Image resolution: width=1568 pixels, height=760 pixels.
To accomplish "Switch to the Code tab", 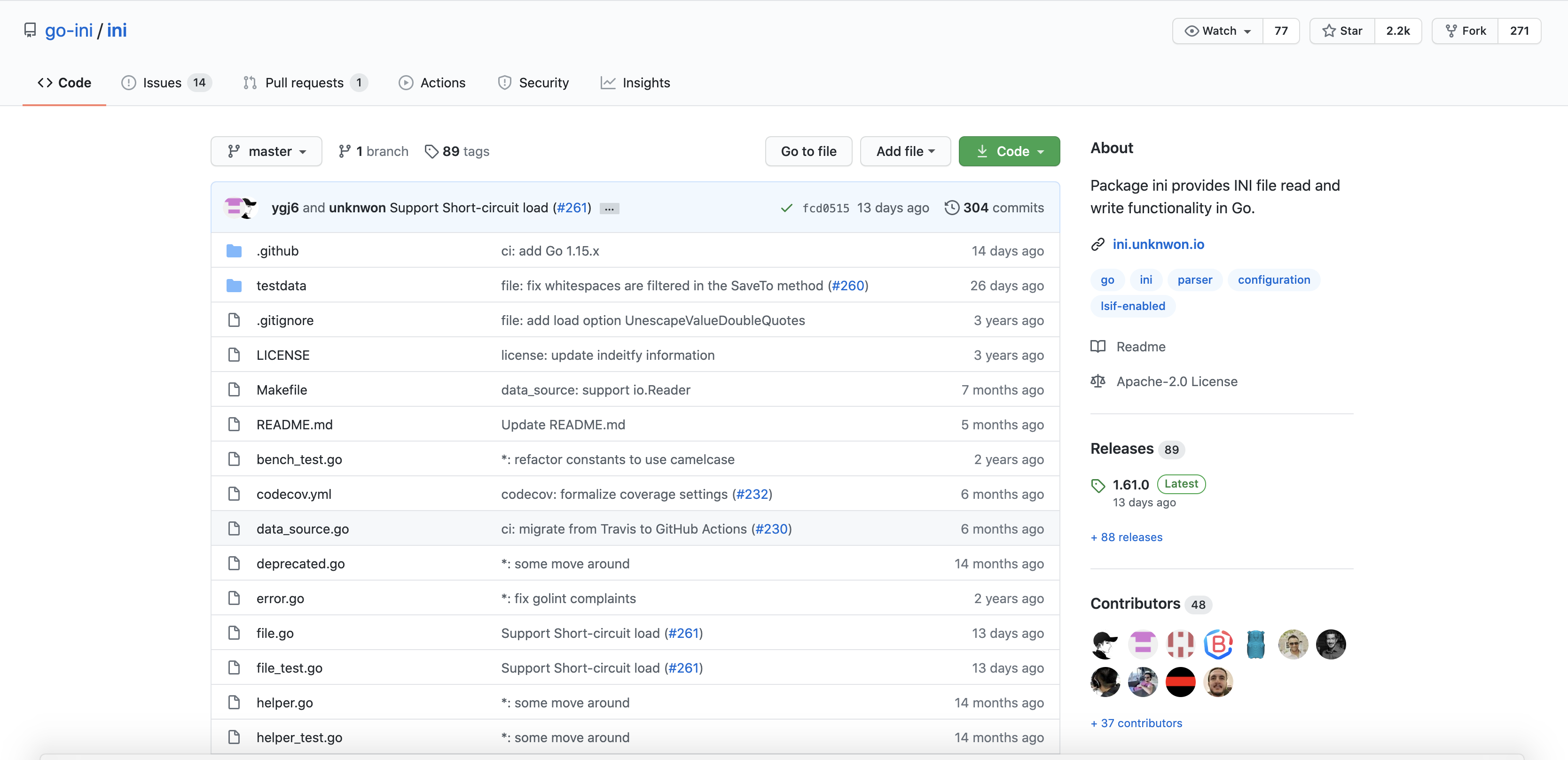I will click(64, 83).
